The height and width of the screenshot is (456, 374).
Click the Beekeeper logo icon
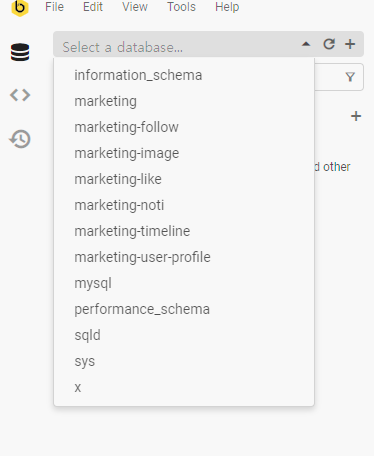[x=20, y=8]
